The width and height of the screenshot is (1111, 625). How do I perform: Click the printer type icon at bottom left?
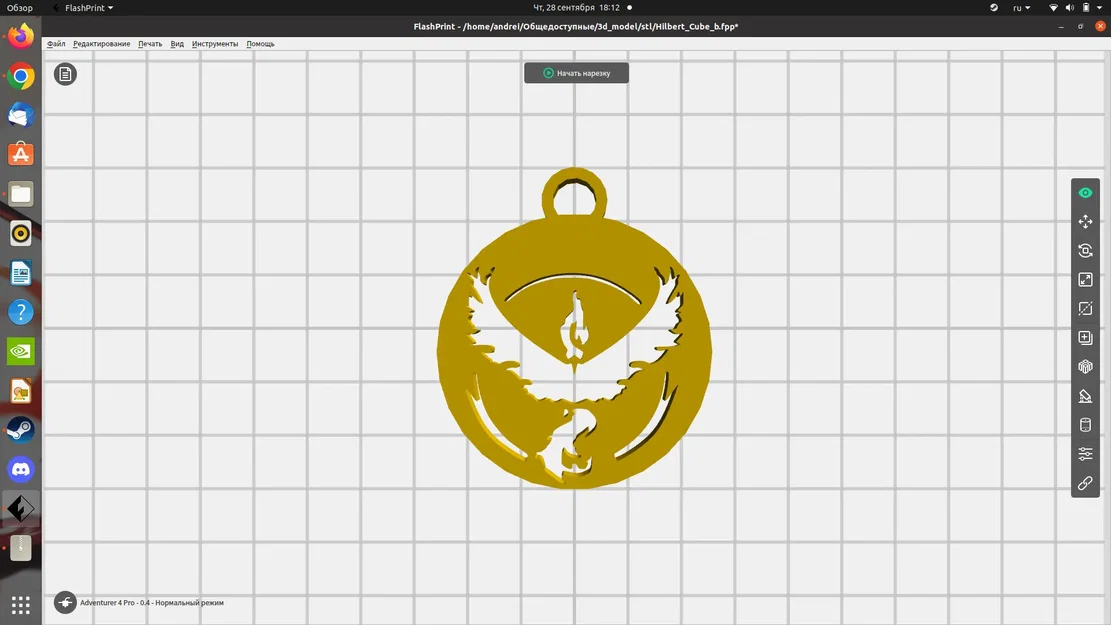(65, 602)
